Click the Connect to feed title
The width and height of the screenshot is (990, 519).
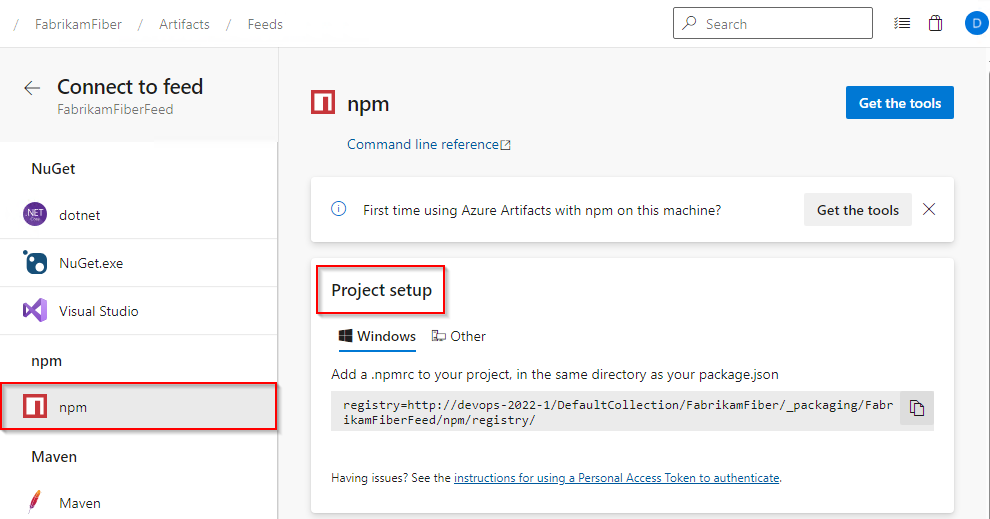130,86
